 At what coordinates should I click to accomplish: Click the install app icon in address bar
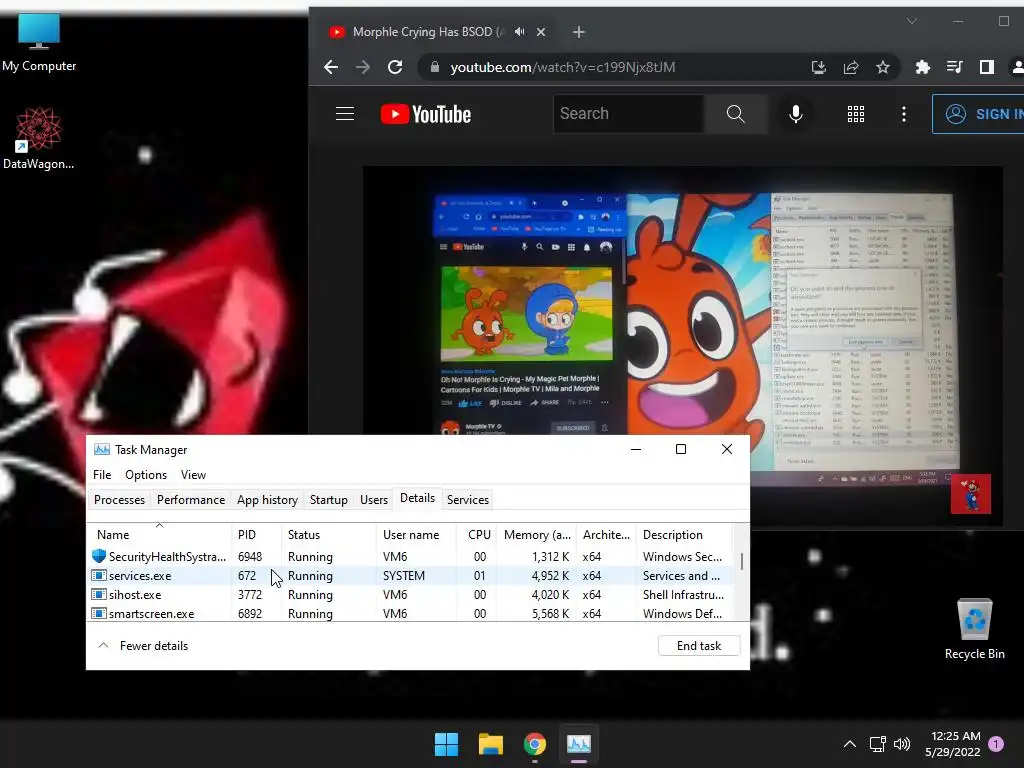pos(818,67)
